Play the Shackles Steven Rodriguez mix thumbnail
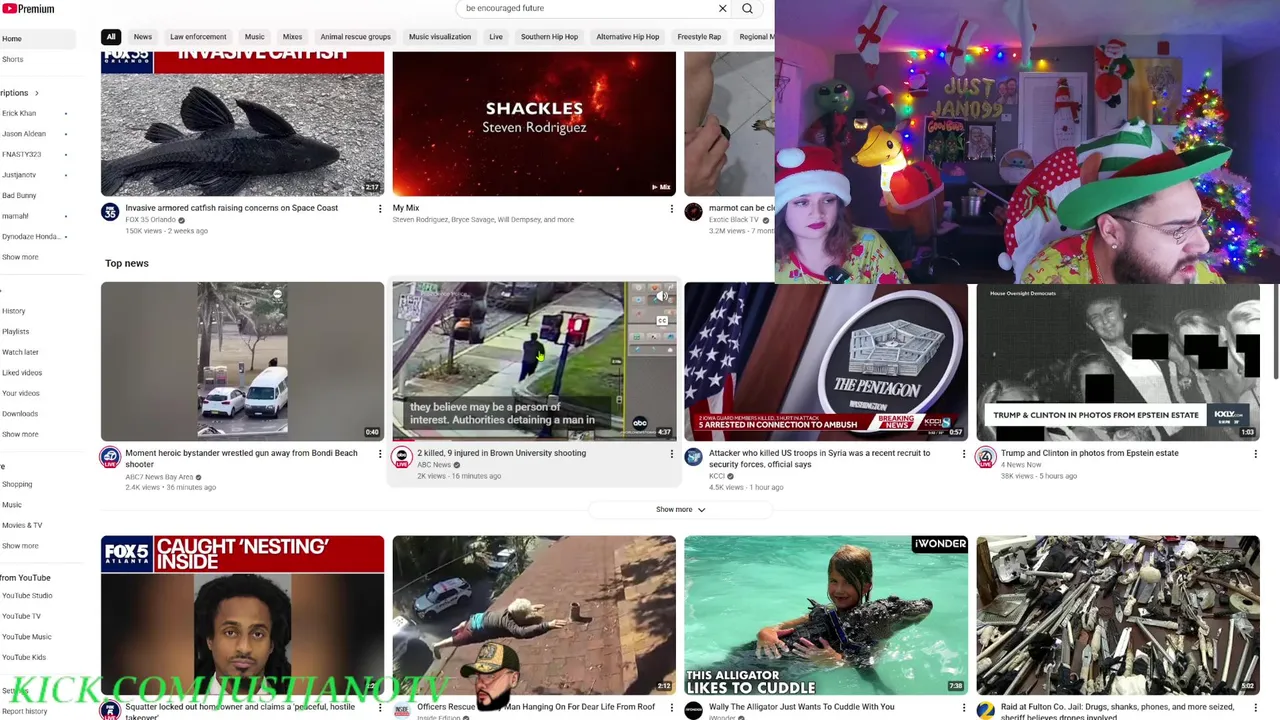 tap(534, 123)
